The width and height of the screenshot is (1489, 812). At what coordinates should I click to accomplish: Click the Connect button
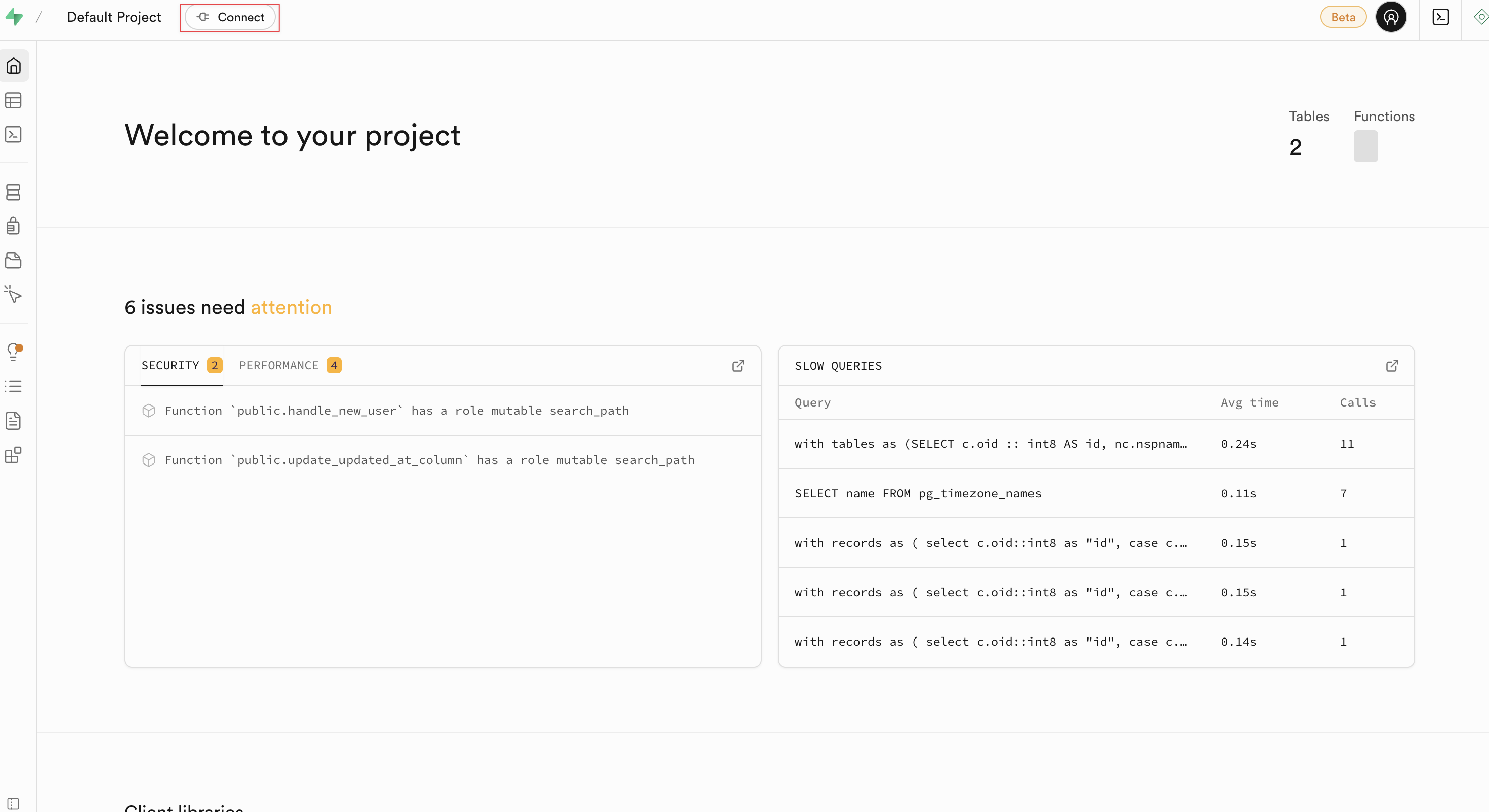[x=230, y=17]
